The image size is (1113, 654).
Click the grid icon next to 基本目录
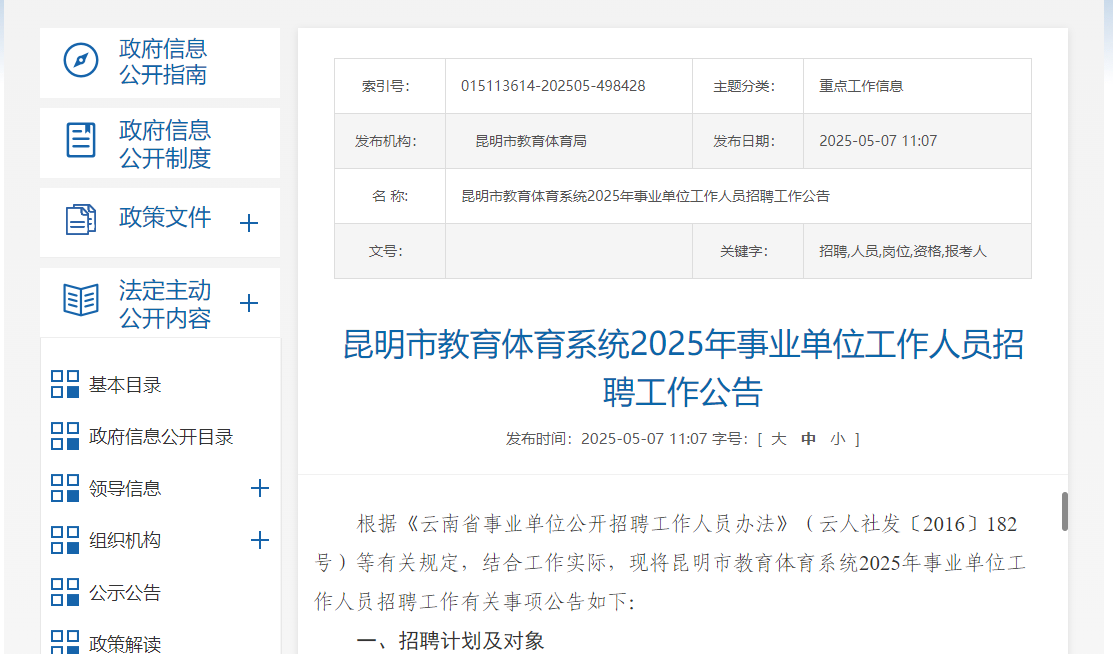[x=65, y=385]
